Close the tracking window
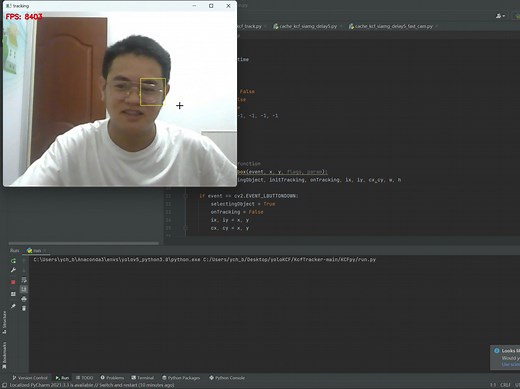Viewport: 520px width, 389px height. point(228,6)
